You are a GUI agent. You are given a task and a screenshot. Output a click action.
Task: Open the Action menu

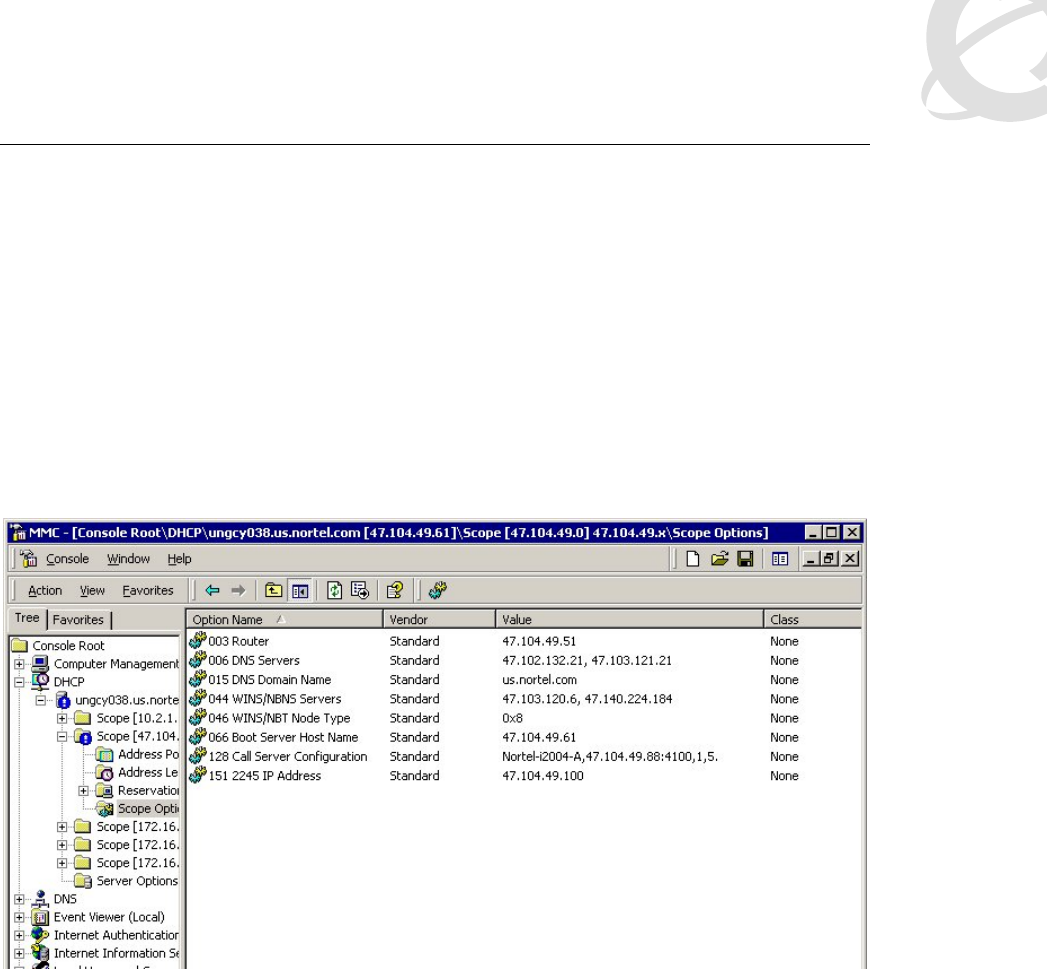tap(45, 590)
